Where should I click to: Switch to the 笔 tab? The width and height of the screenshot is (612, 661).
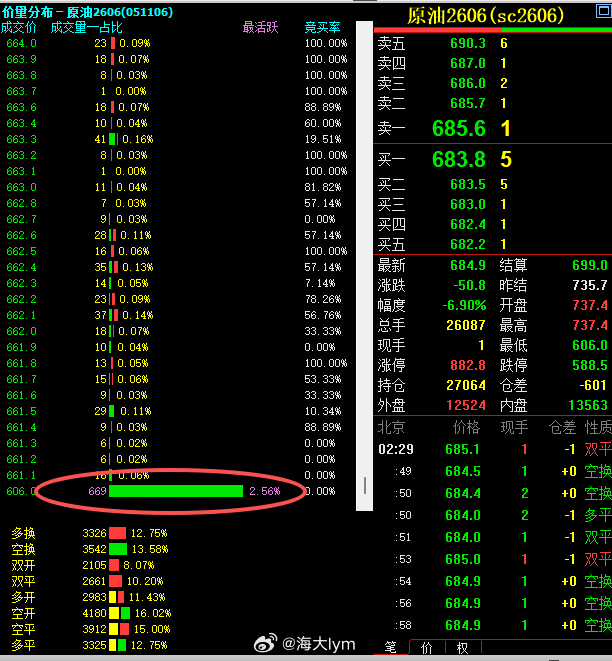[390, 647]
